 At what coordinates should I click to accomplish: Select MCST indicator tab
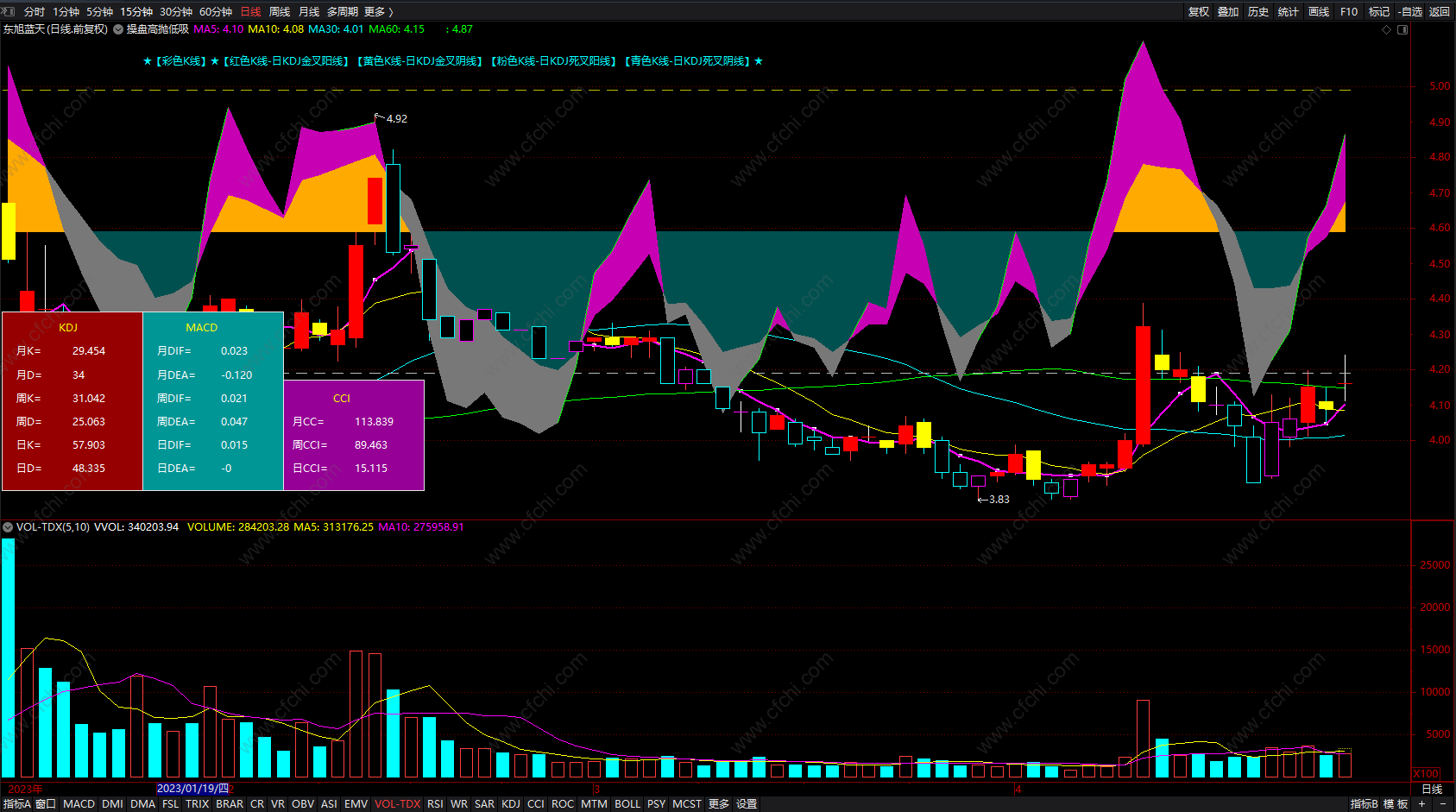[687, 804]
